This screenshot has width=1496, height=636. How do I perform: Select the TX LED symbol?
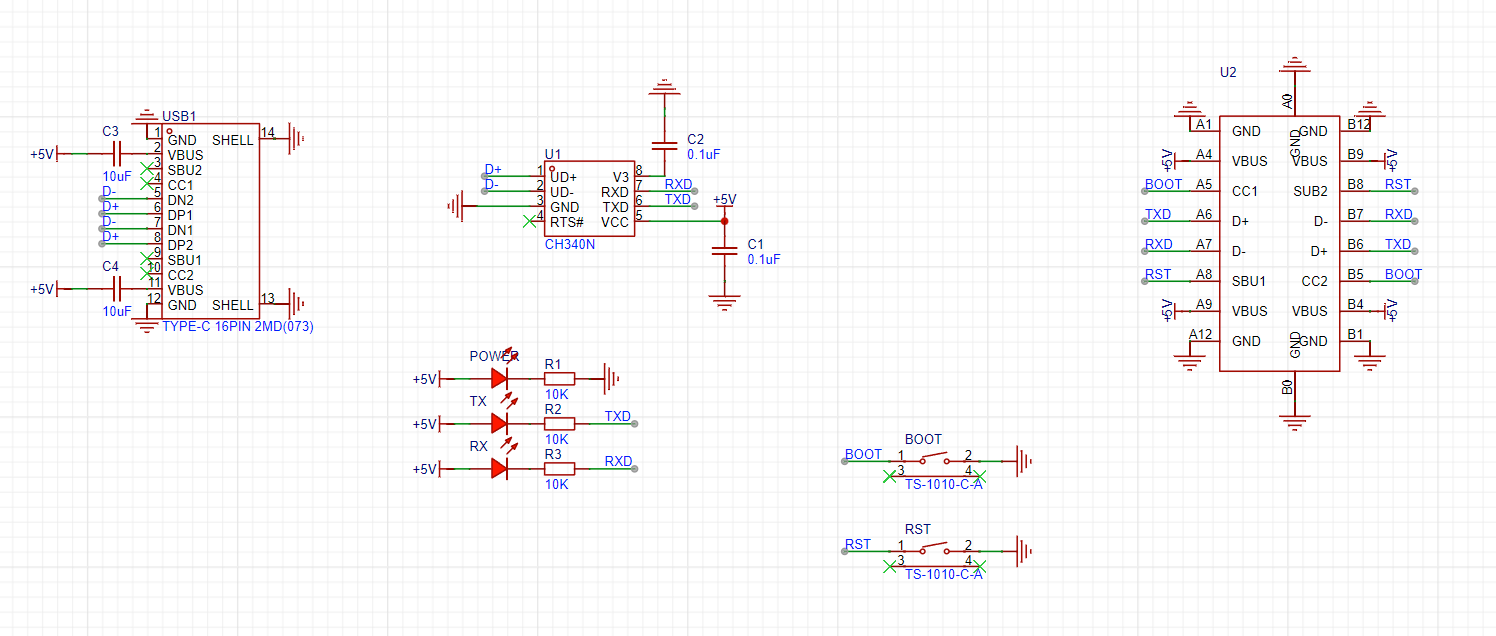click(500, 424)
